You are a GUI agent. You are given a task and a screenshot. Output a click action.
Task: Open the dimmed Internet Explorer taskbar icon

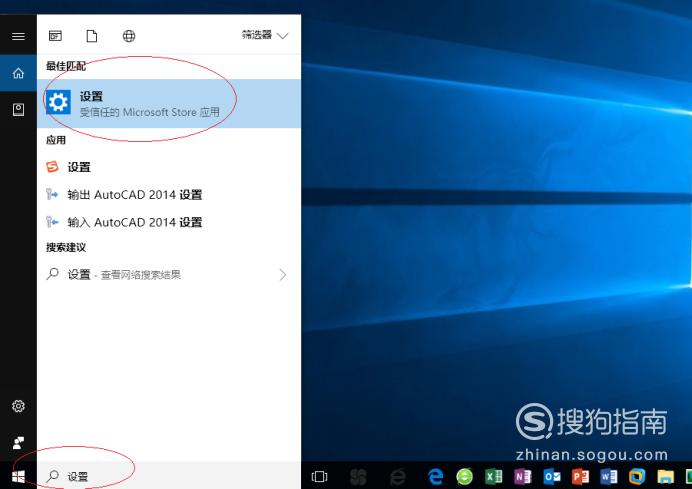[398, 477]
